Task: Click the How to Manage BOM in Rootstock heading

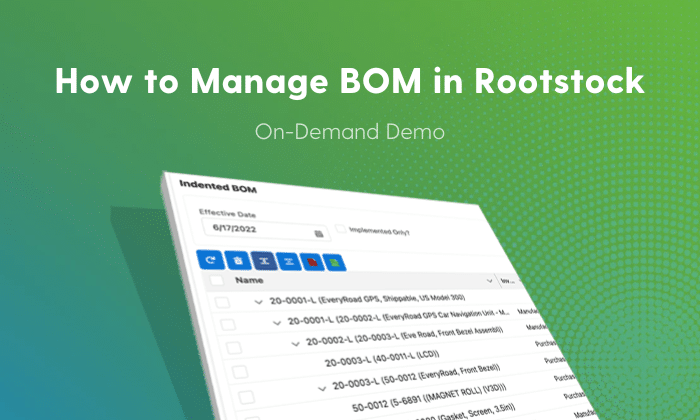Action: pos(350,81)
